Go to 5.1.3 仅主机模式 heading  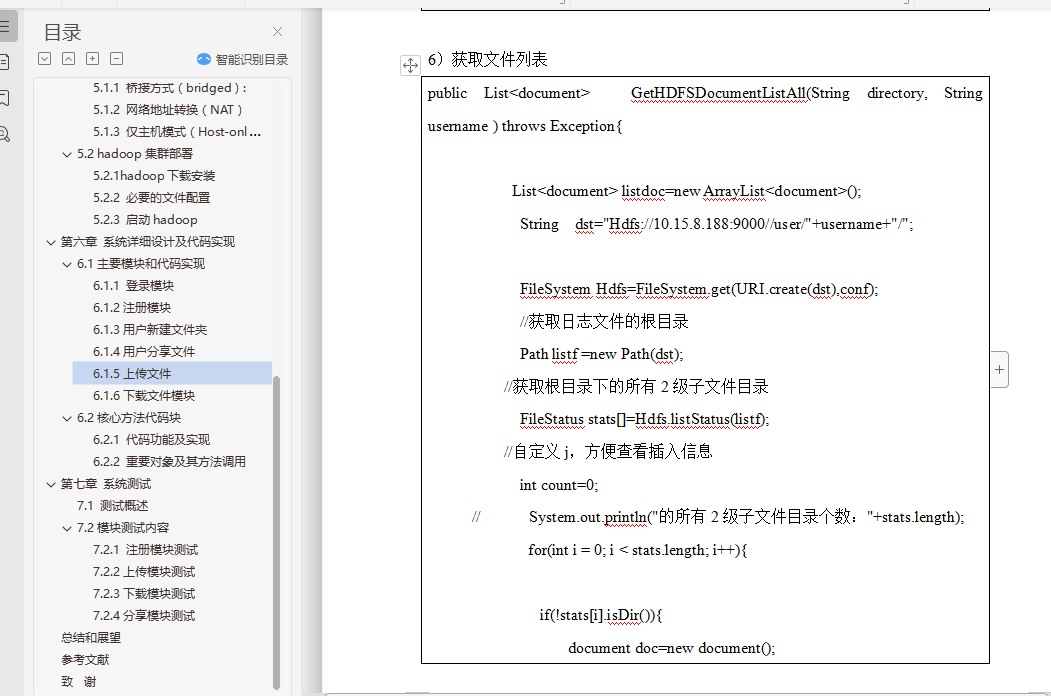[177, 131]
